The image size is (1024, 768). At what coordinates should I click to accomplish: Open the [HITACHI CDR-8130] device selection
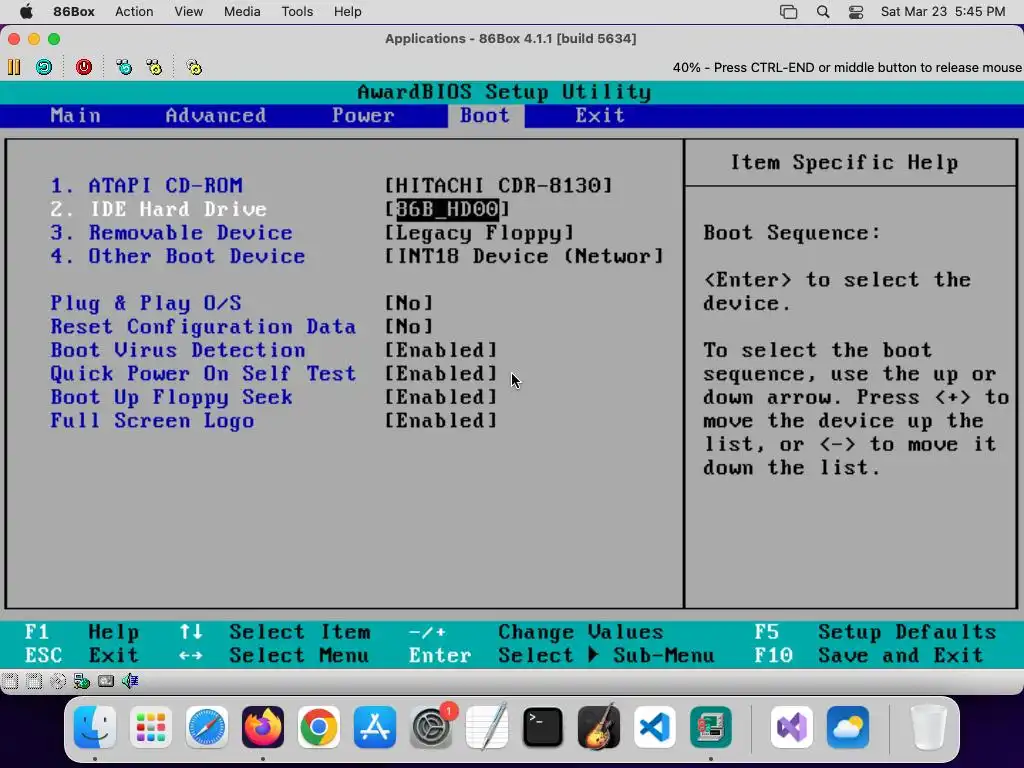(498, 185)
